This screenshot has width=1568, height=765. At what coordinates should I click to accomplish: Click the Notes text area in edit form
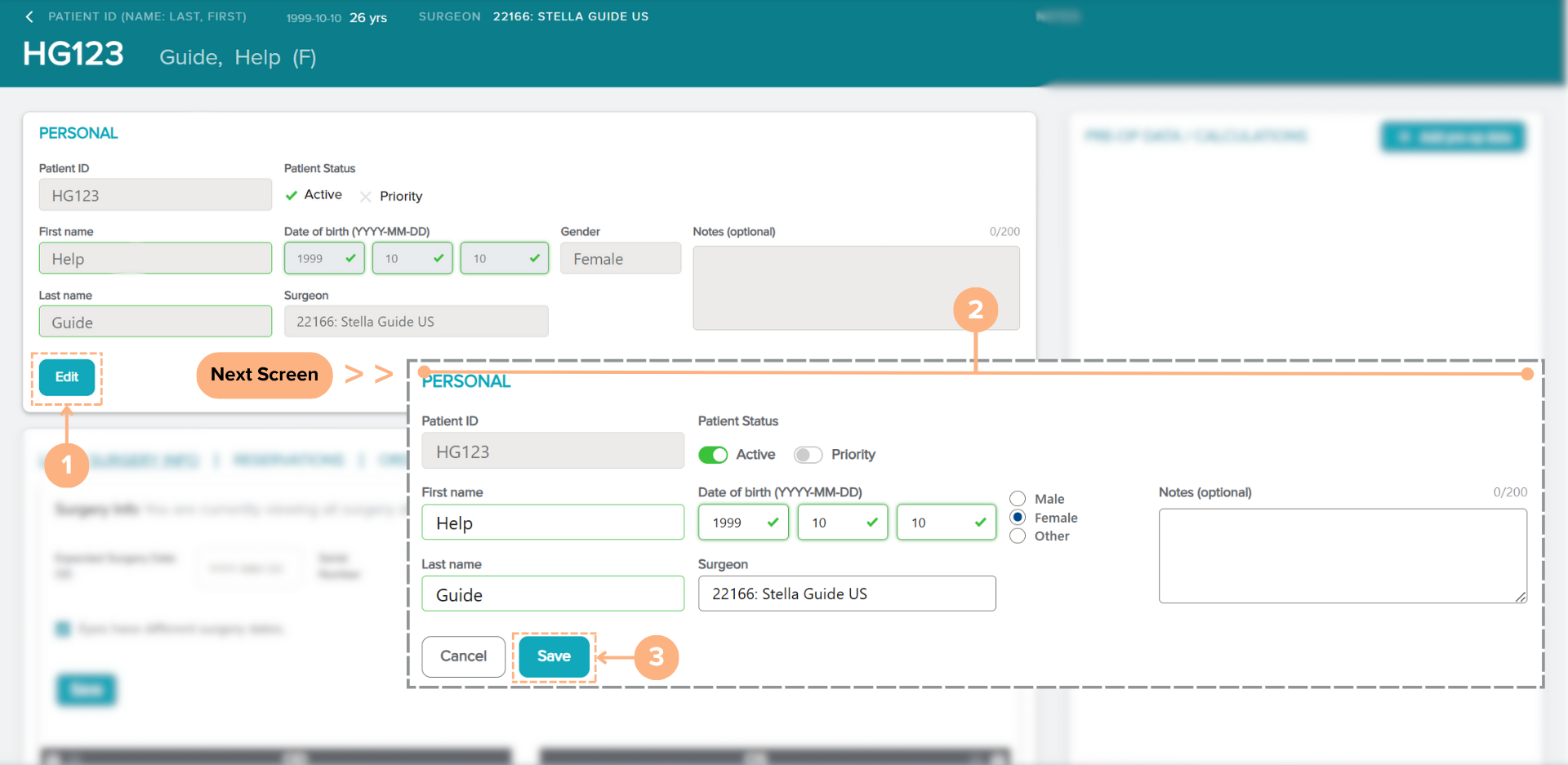[x=1342, y=556]
